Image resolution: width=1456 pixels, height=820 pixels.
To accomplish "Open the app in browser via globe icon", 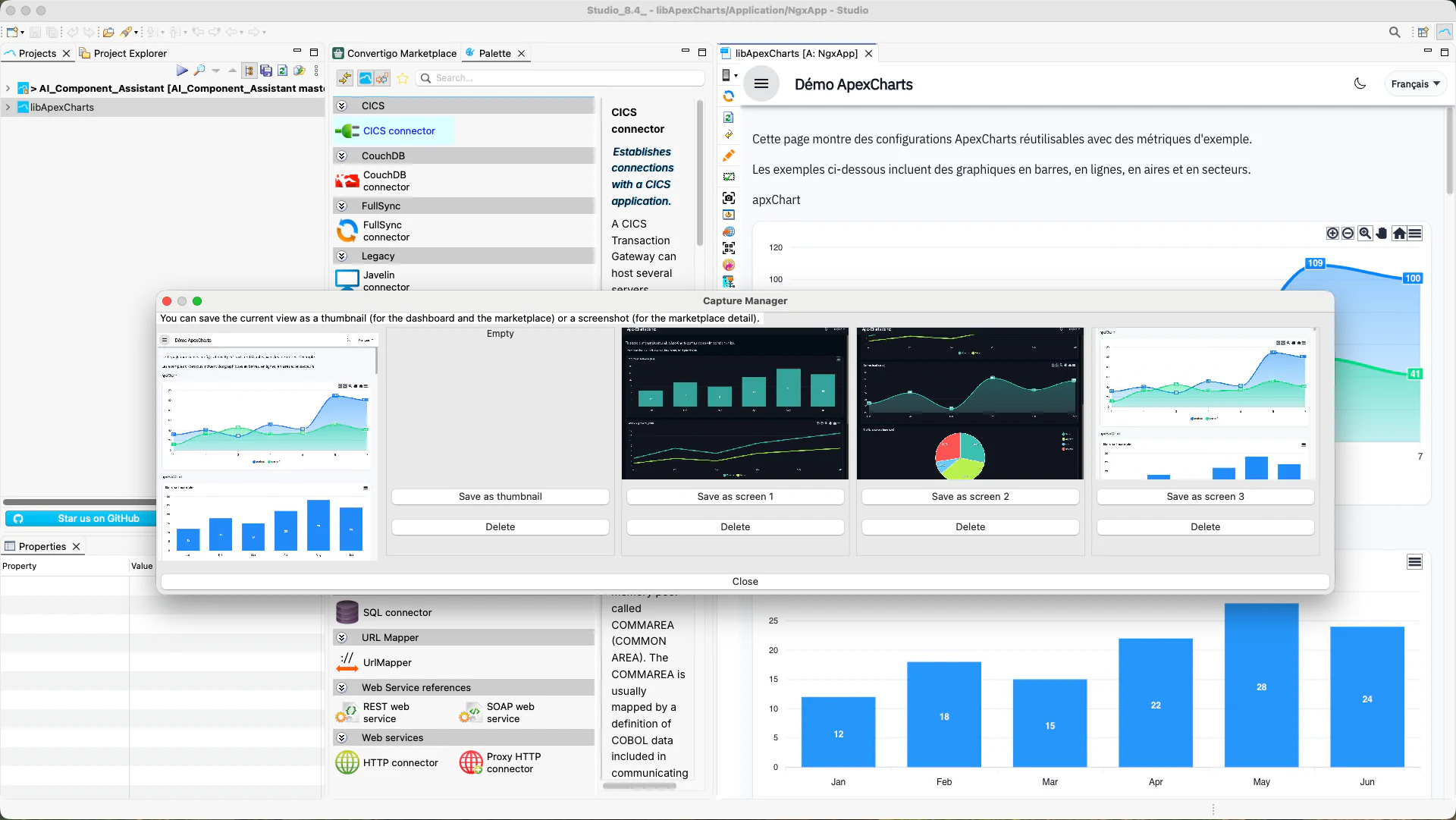I will 729,231.
